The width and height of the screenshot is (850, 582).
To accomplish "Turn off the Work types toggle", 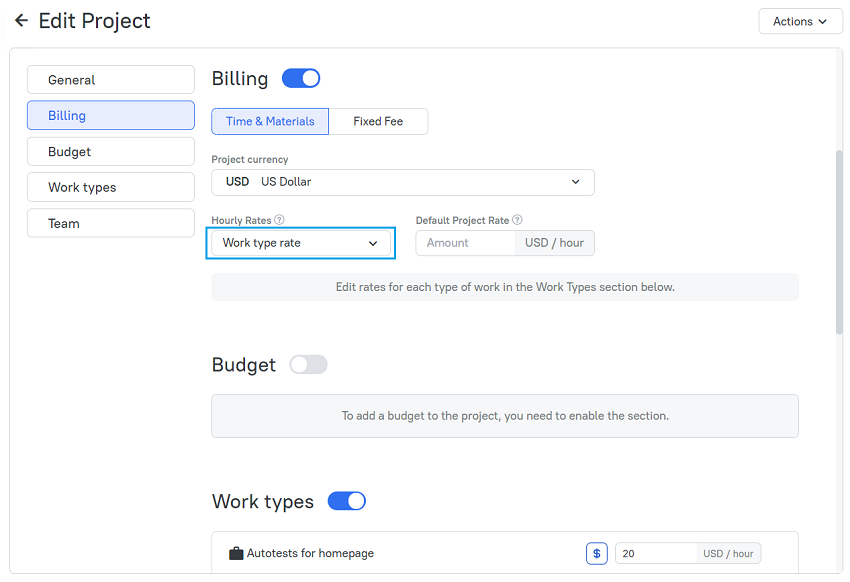I will 346,501.
